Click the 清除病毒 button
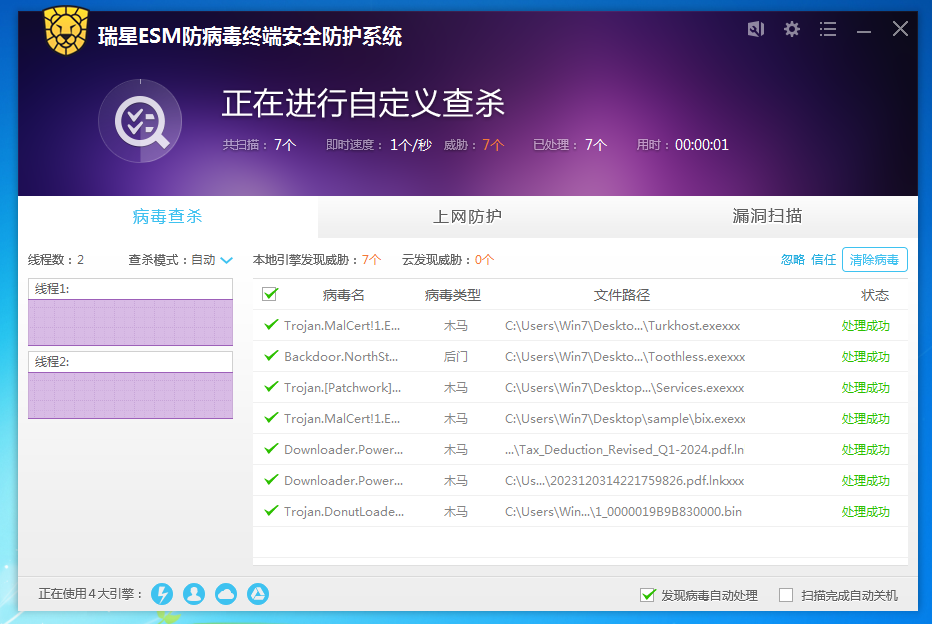The height and width of the screenshot is (624, 932). [874, 260]
